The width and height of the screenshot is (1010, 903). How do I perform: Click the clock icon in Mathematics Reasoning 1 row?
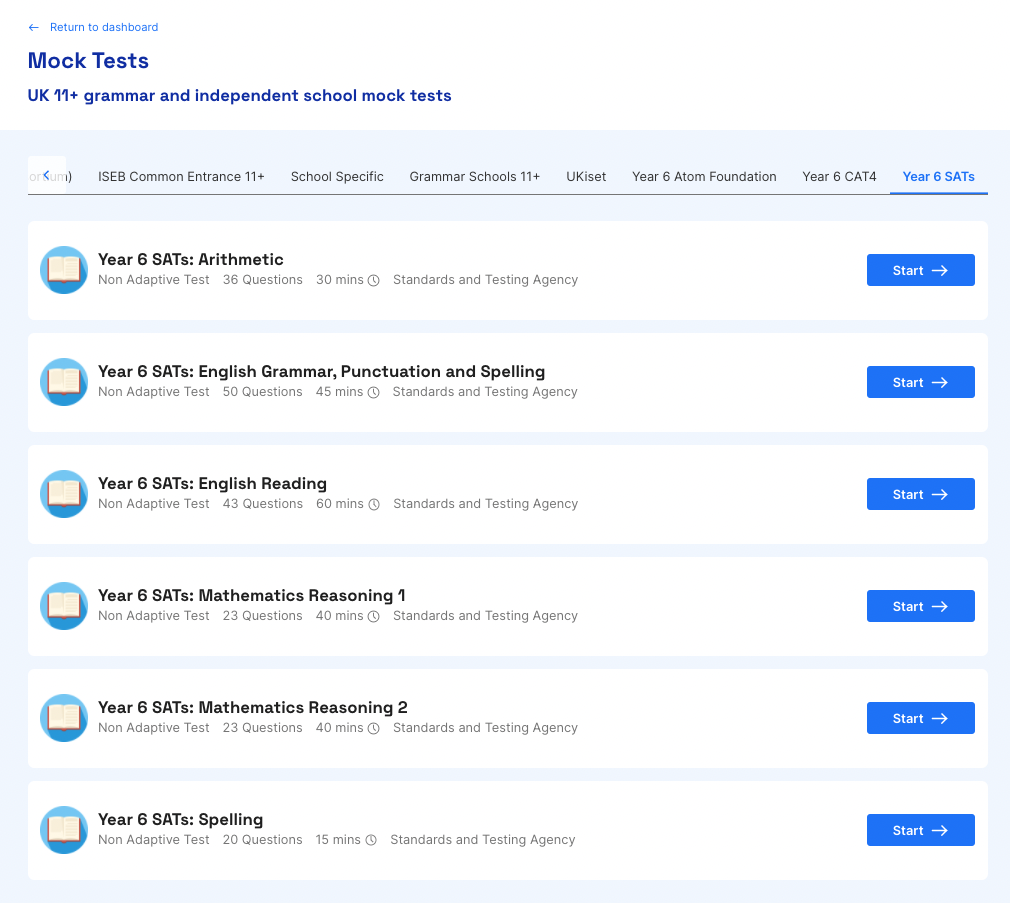click(x=374, y=616)
